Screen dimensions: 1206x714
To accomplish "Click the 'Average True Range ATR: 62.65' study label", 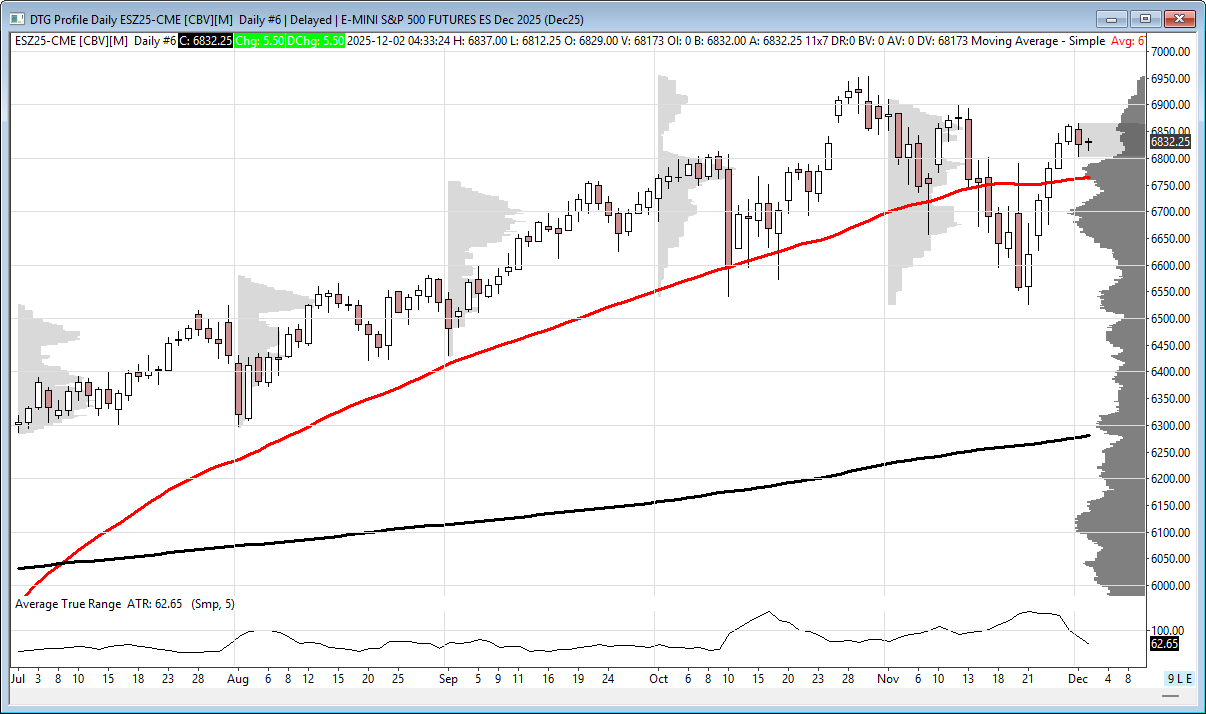I will coord(98,604).
